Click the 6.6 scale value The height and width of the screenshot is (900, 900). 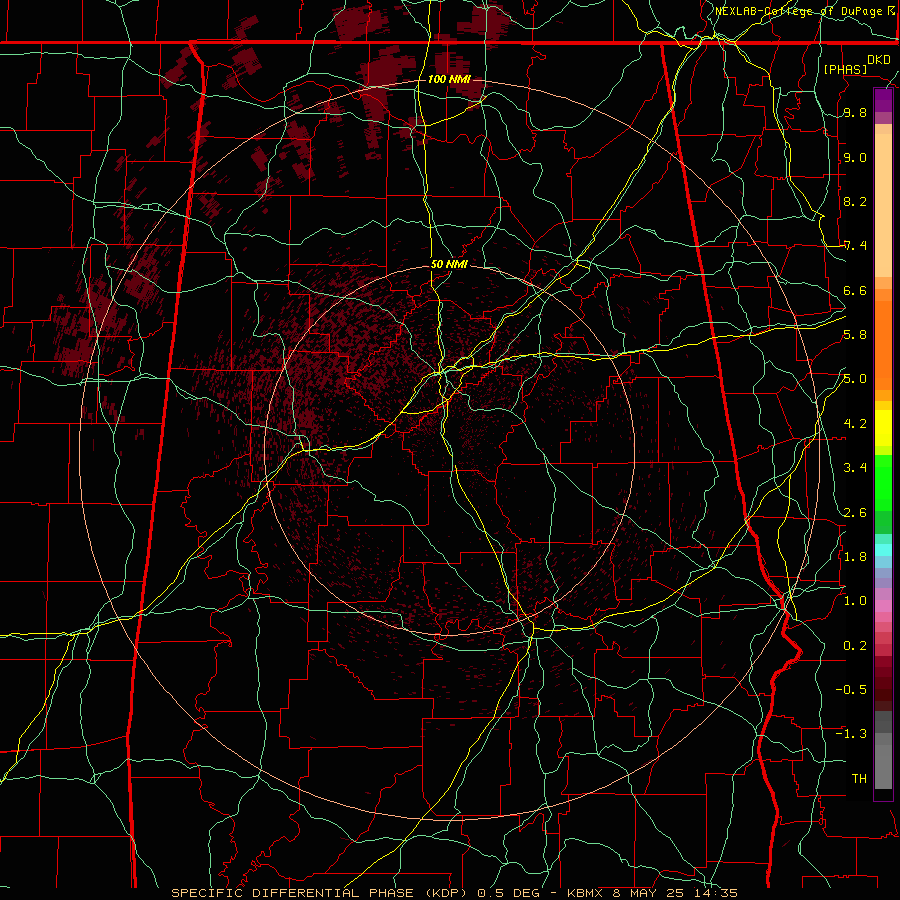[855, 290]
